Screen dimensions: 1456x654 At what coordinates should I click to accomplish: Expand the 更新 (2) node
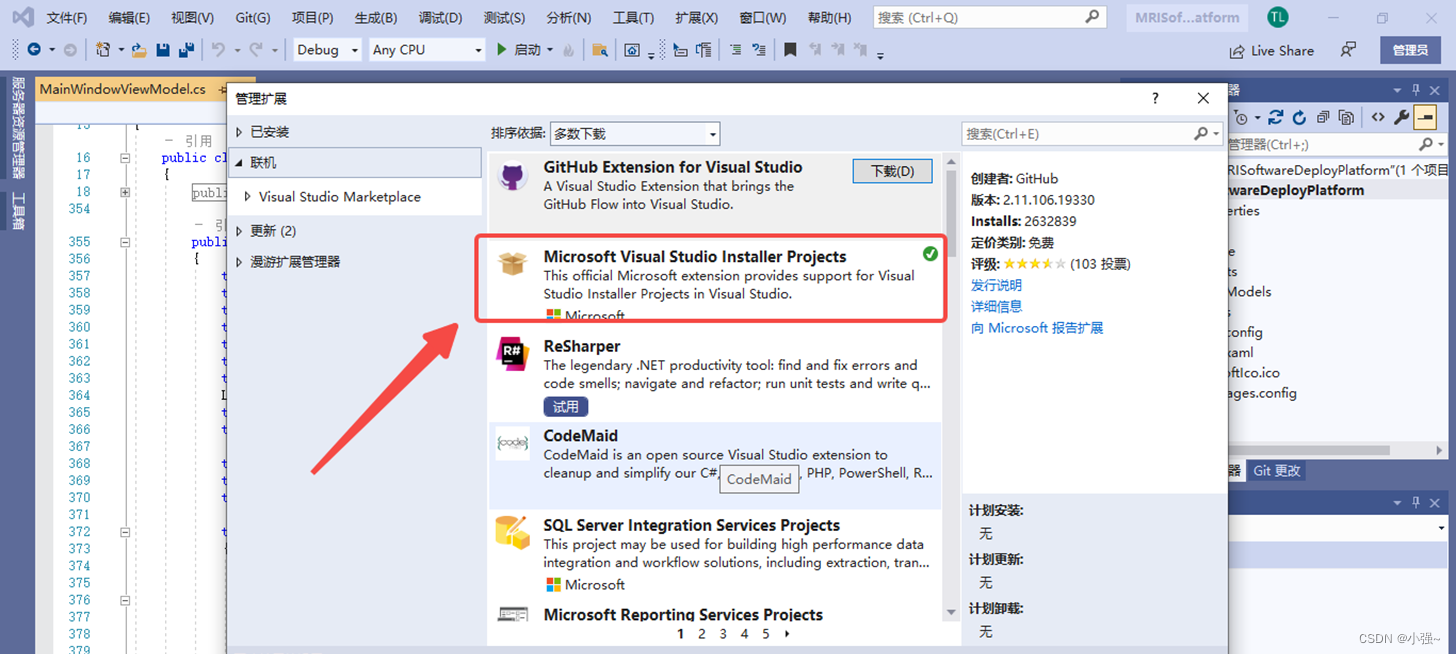tap(239, 231)
